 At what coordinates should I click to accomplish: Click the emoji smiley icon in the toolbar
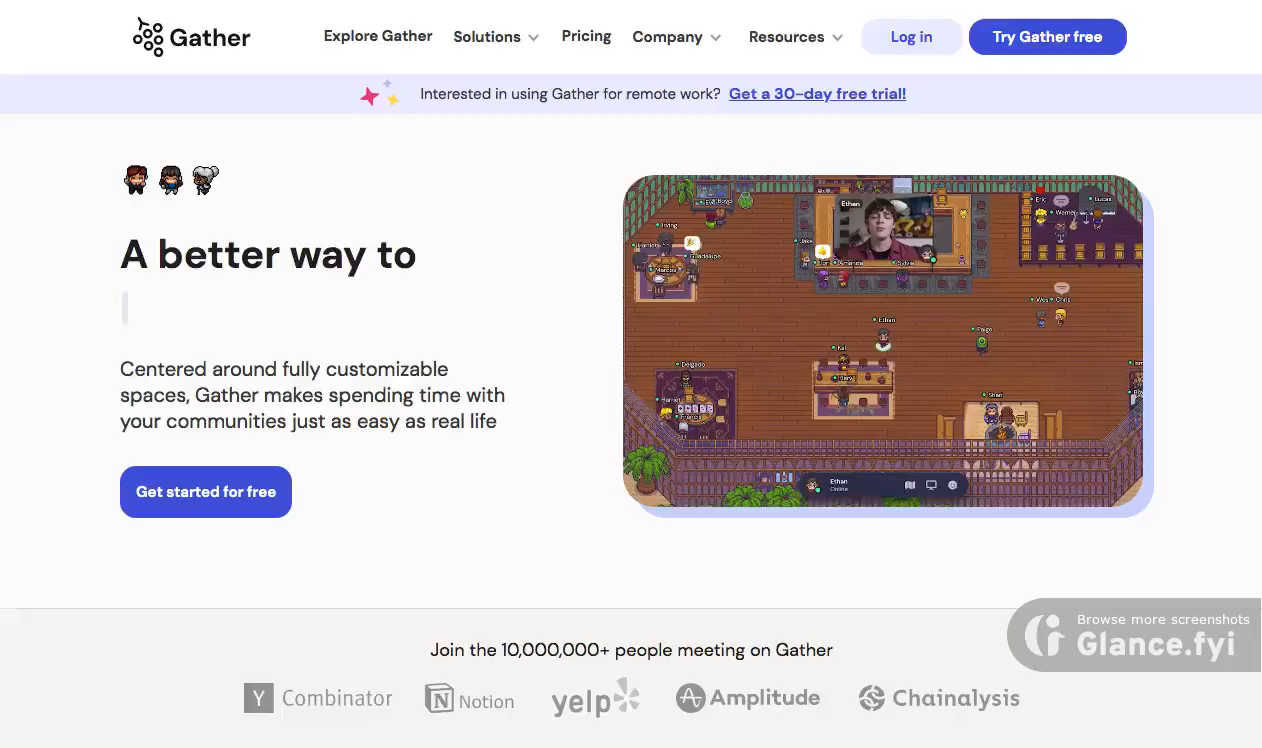[952, 485]
